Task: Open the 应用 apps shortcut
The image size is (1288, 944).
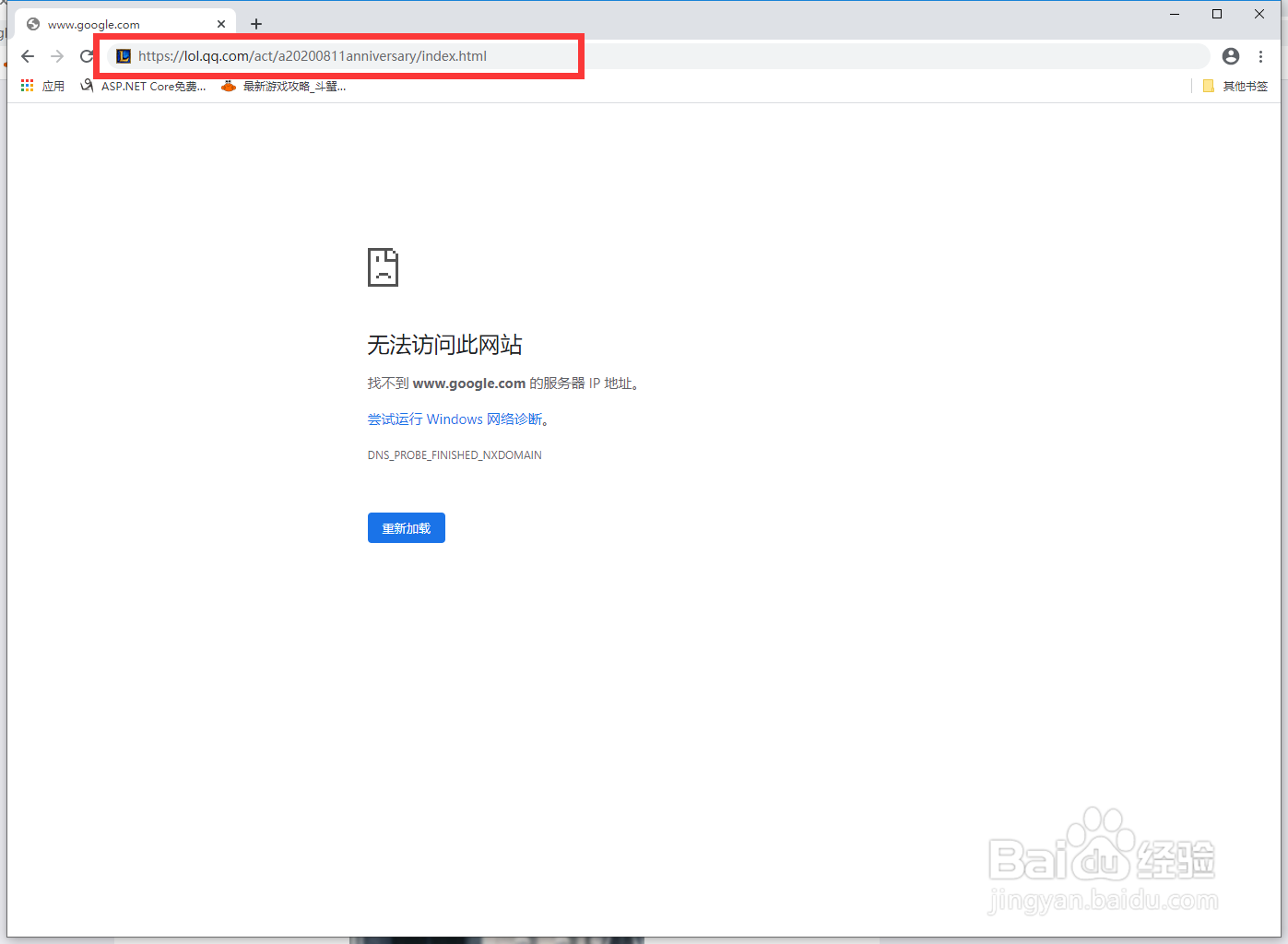Action: click(42, 86)
